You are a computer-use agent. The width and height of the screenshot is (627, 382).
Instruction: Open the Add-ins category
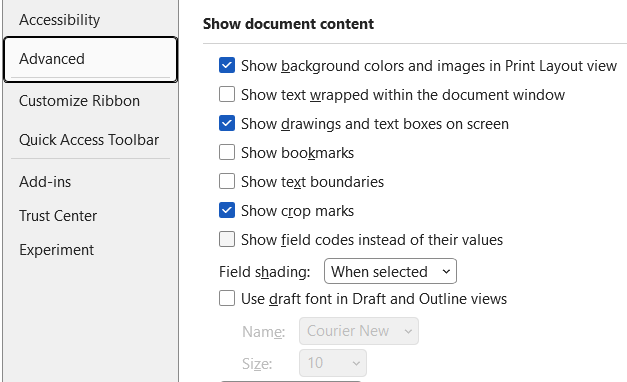click(x=45, y=182)
